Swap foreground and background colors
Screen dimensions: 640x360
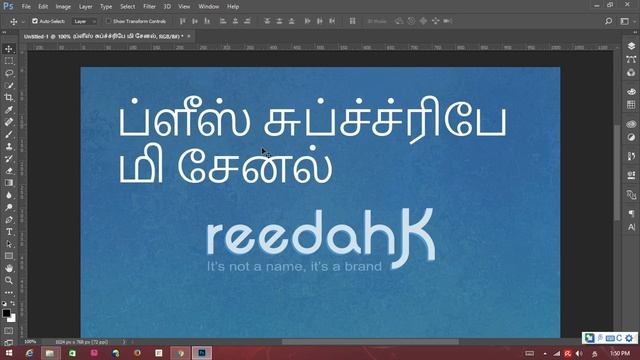pyautogui.click(x=13, y=304)
